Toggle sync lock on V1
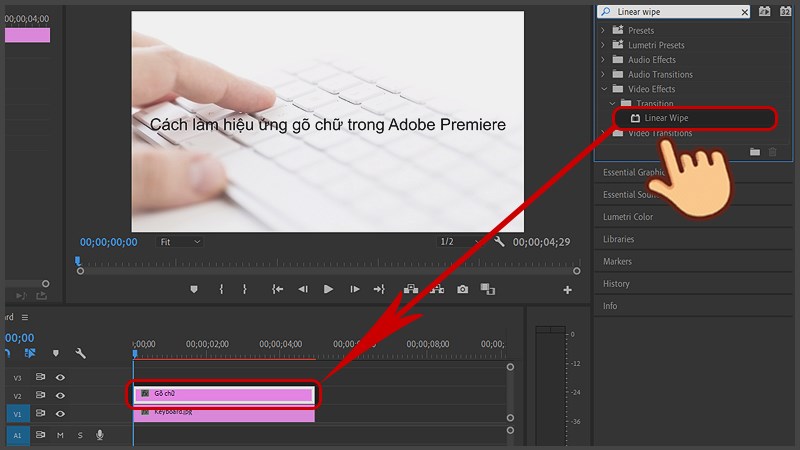The image size is (800, 450). pos(40,413)
